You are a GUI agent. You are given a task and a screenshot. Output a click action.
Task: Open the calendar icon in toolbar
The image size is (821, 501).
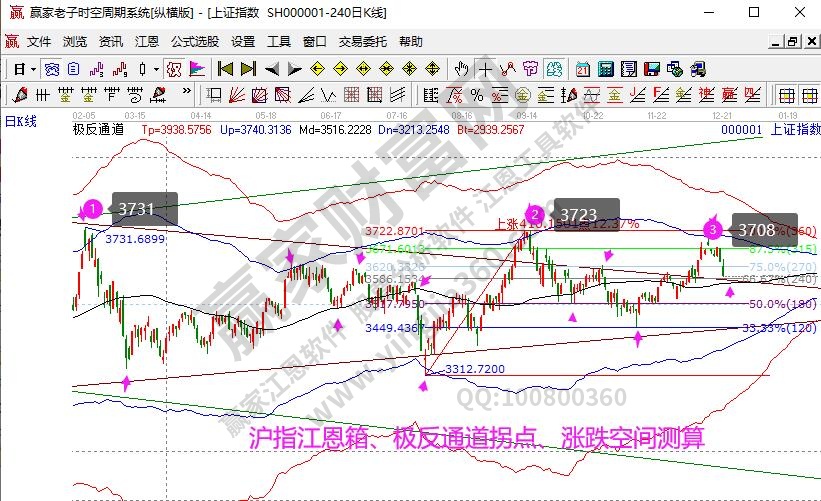pos(583,69)
